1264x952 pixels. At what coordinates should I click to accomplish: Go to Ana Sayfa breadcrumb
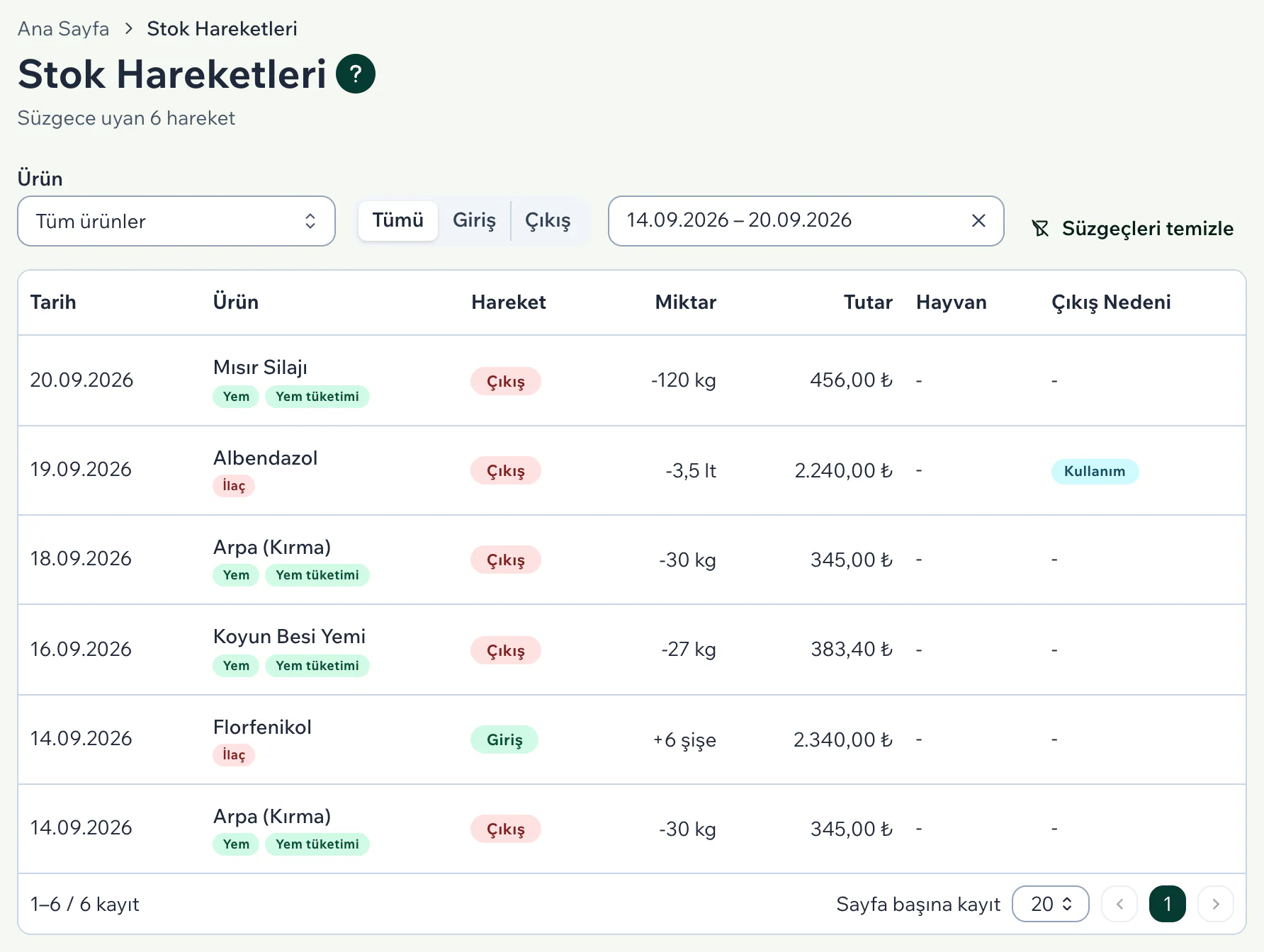click(x=64, y=28)
